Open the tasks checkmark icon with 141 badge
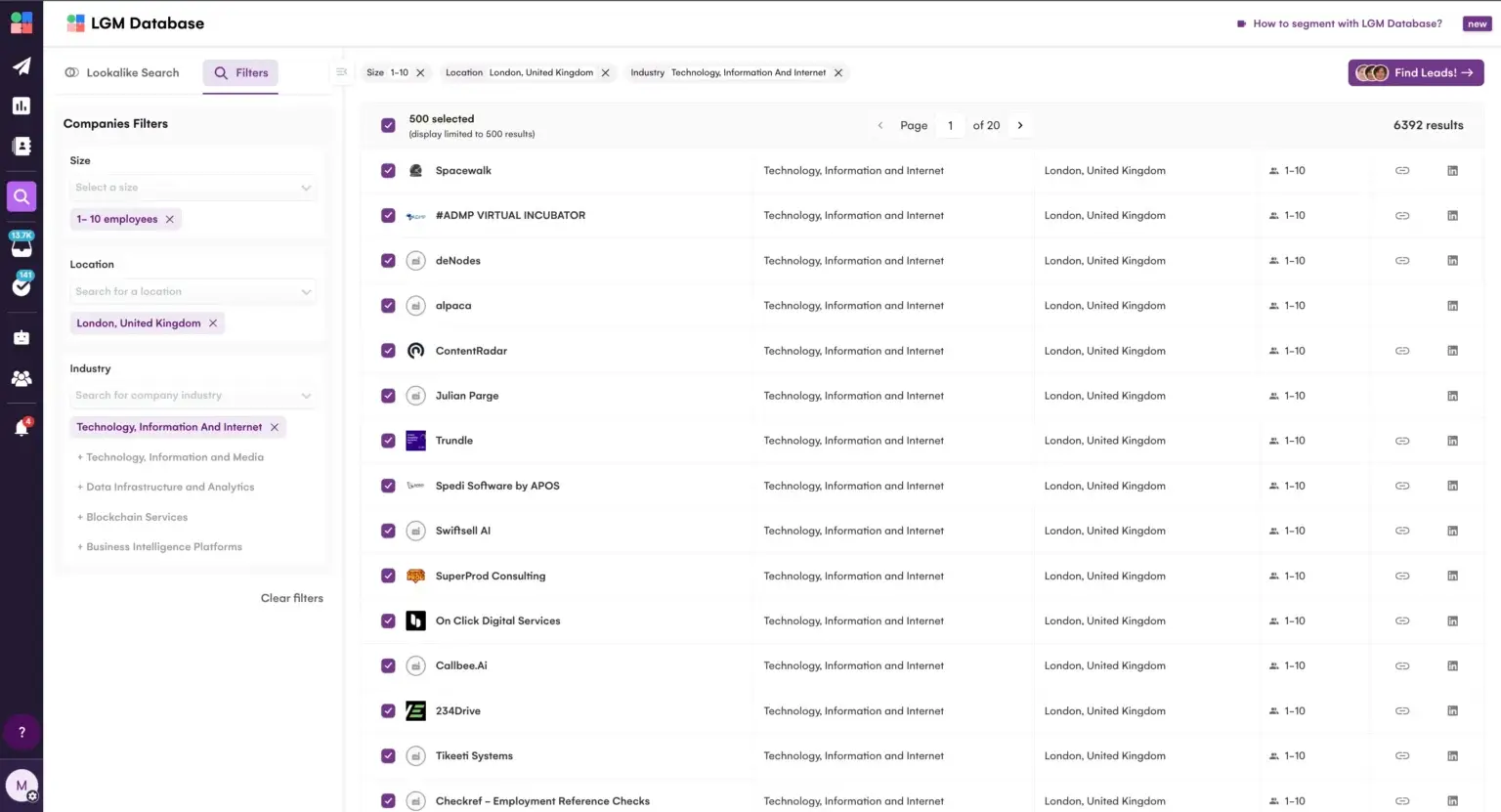This screenshot has width=1501, height=812. (x=21, y=284)
